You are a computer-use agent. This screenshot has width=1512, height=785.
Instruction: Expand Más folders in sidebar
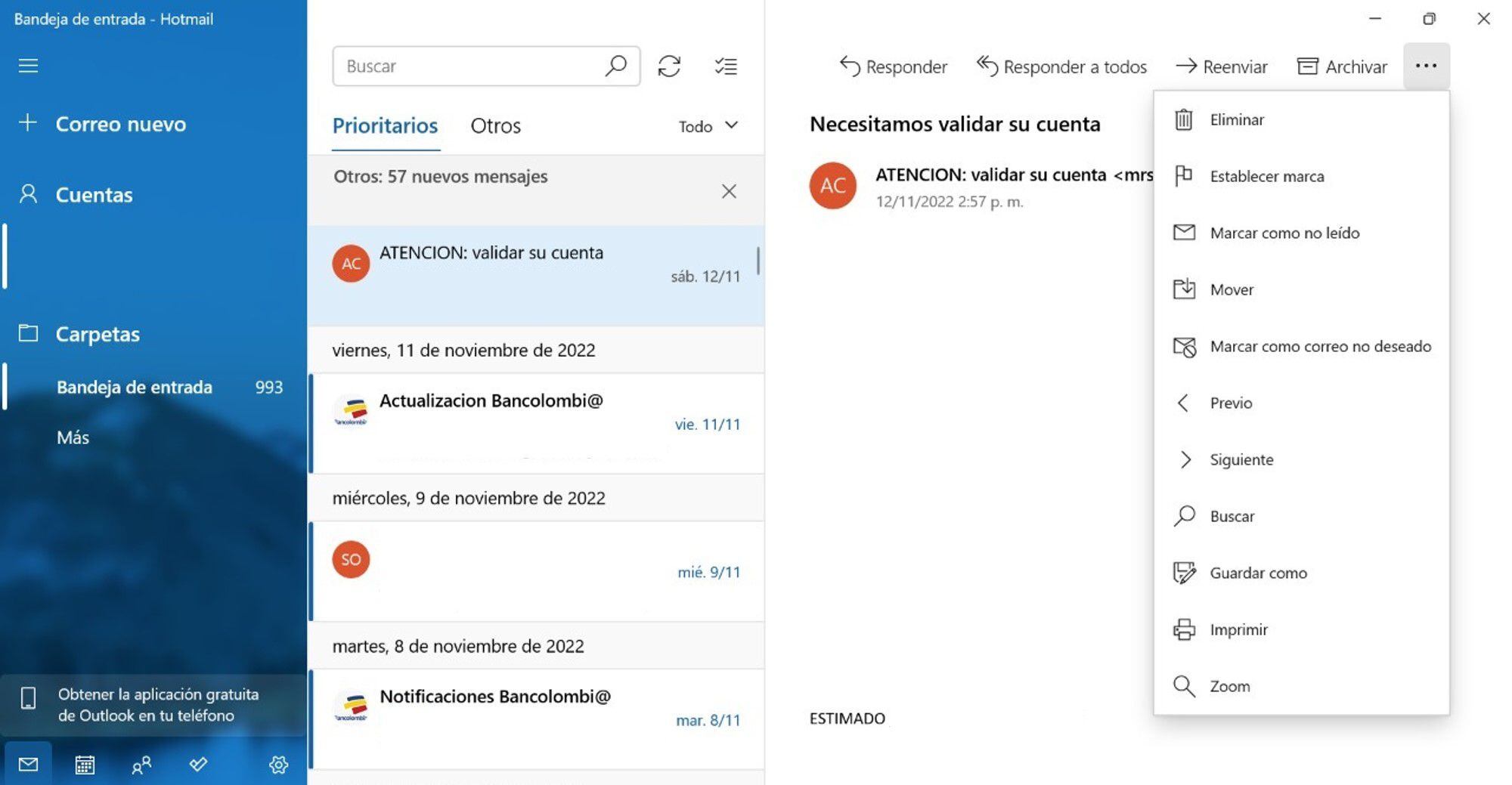coord(73,437)
